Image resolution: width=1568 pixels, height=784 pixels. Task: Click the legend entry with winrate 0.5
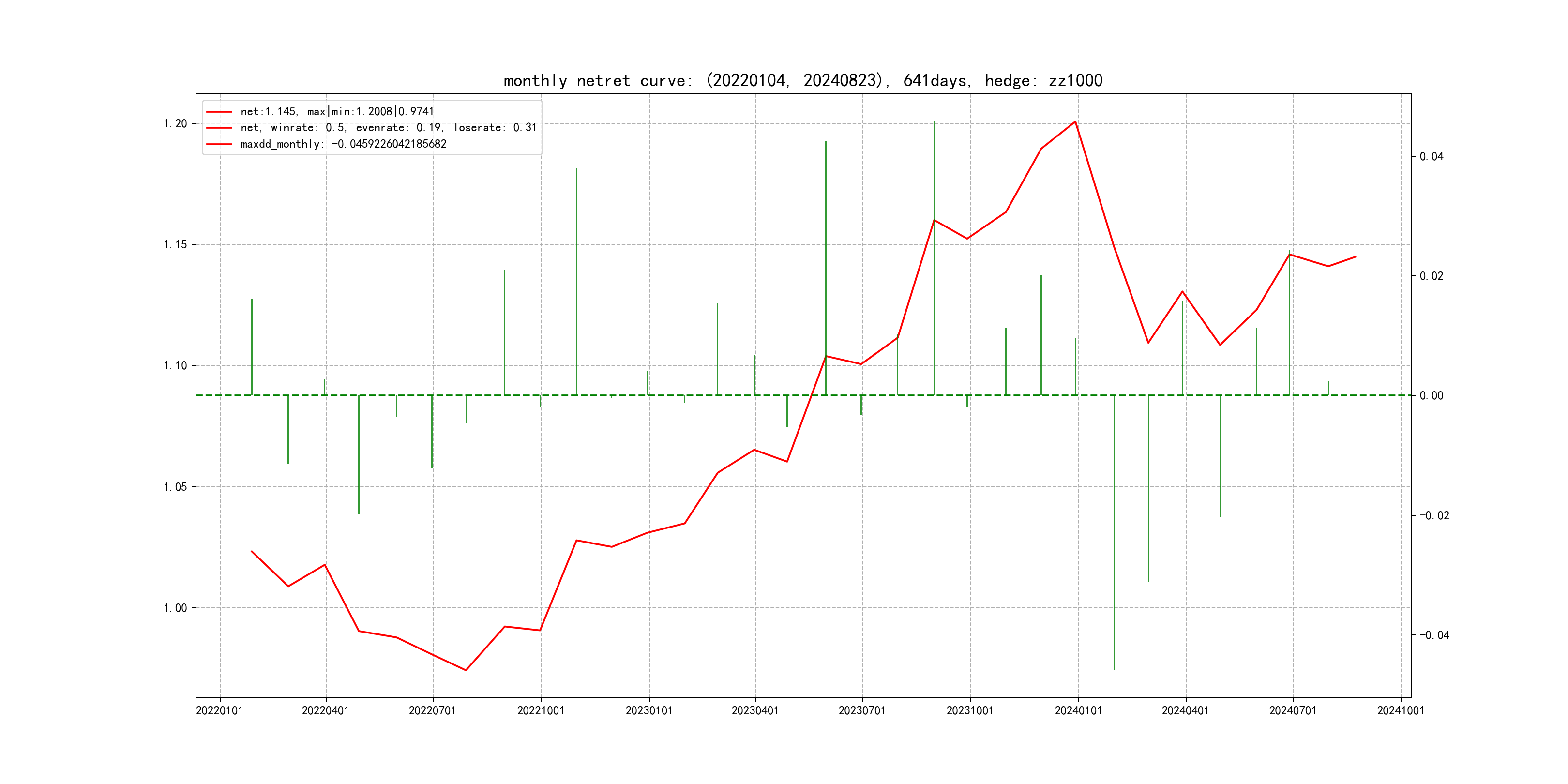pyautogui.click(x=388, y=128)
